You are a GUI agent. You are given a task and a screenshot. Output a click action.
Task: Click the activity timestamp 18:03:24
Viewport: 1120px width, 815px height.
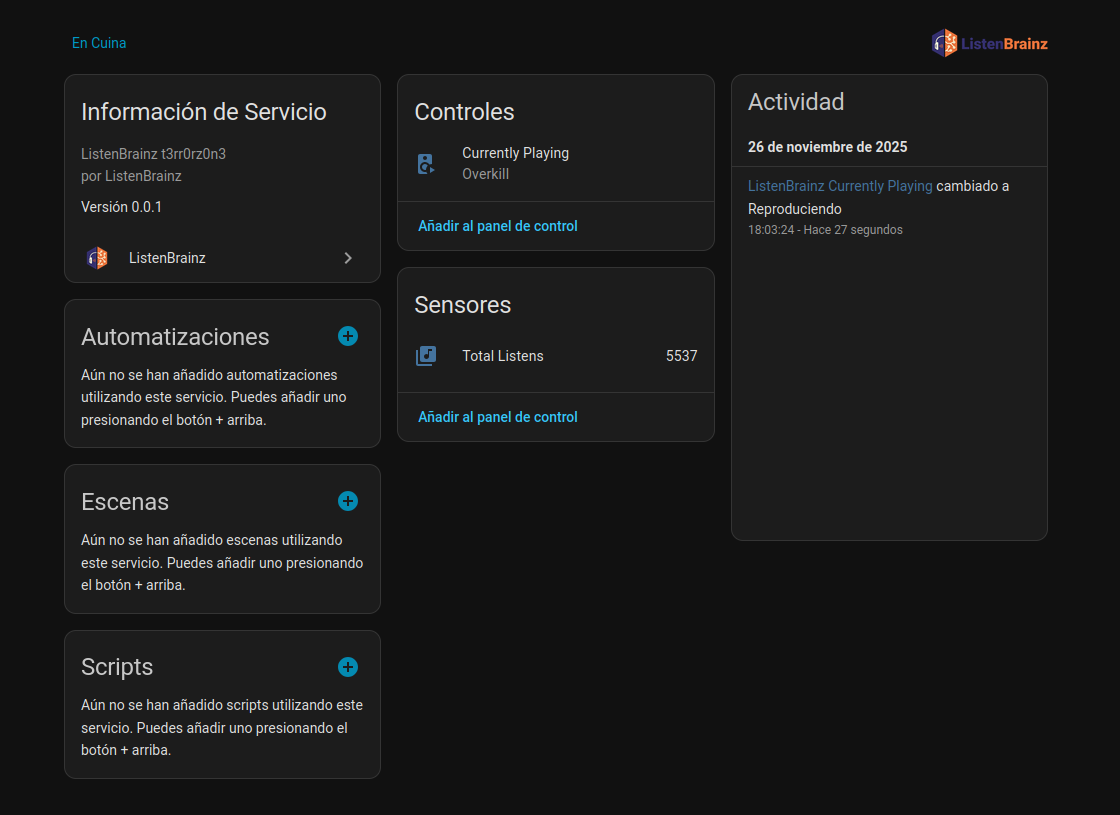coord(770,230)
